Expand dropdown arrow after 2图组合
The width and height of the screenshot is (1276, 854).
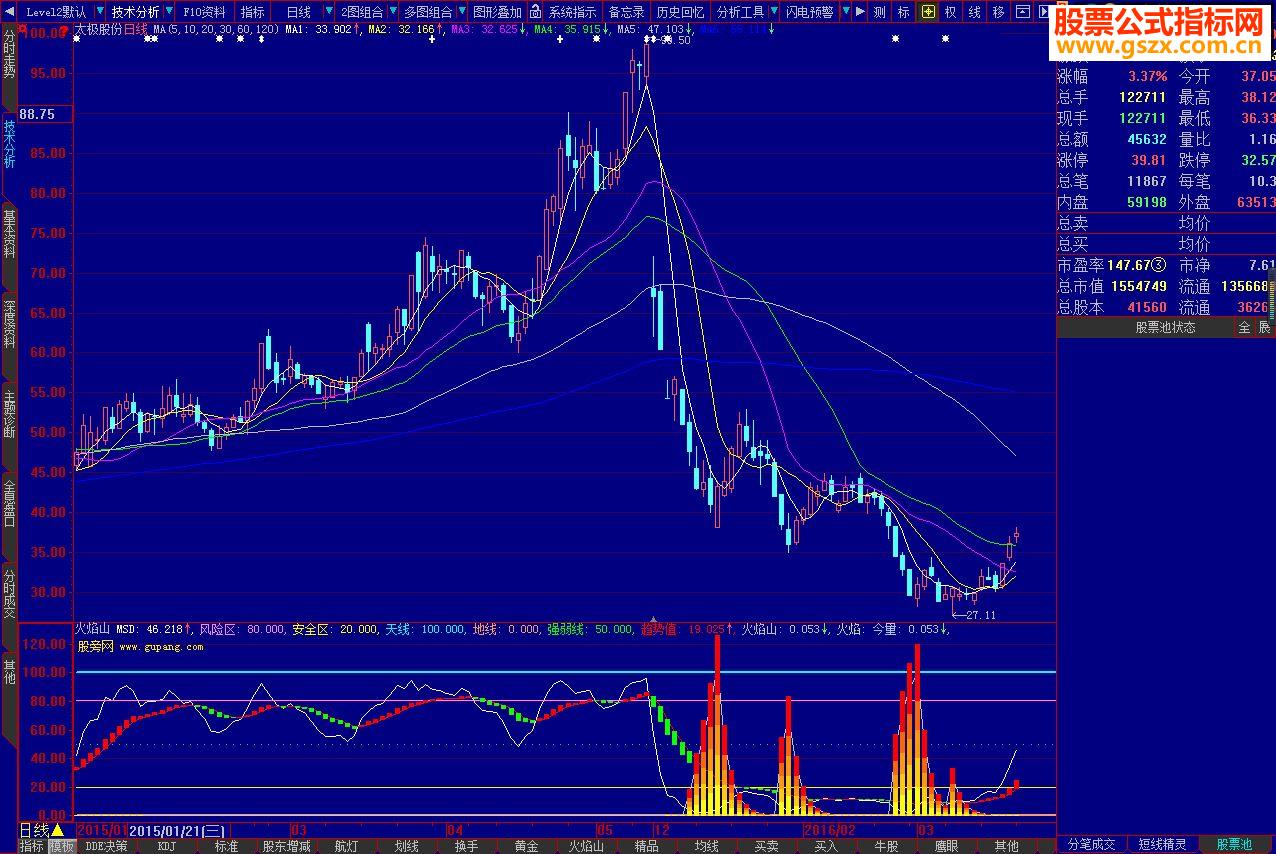pos(394,12)
